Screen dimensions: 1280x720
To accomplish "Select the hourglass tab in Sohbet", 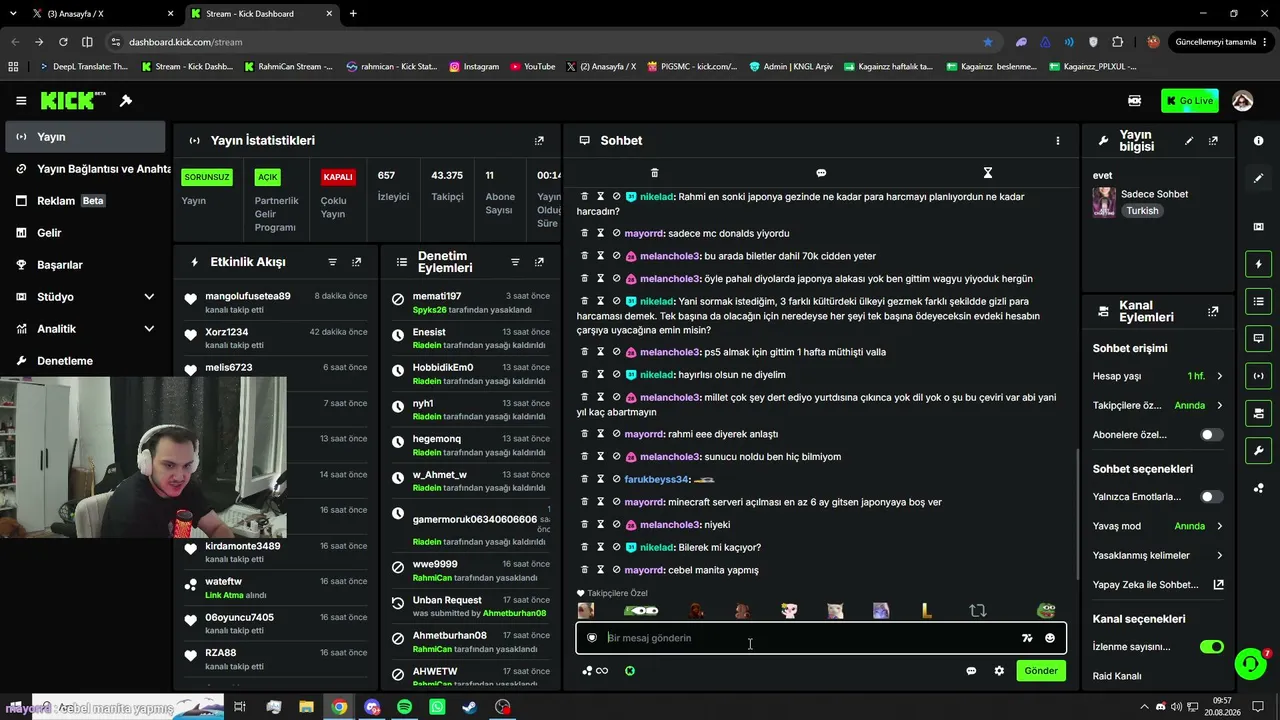I will [987, 173].
